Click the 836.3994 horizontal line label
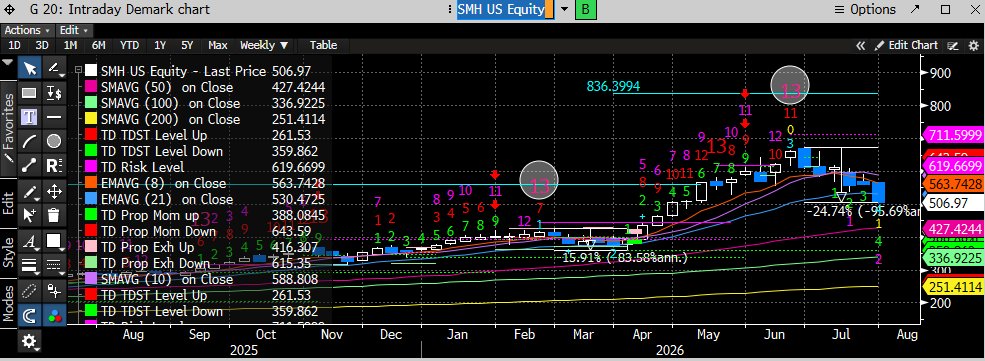 [x=613, y=86]
